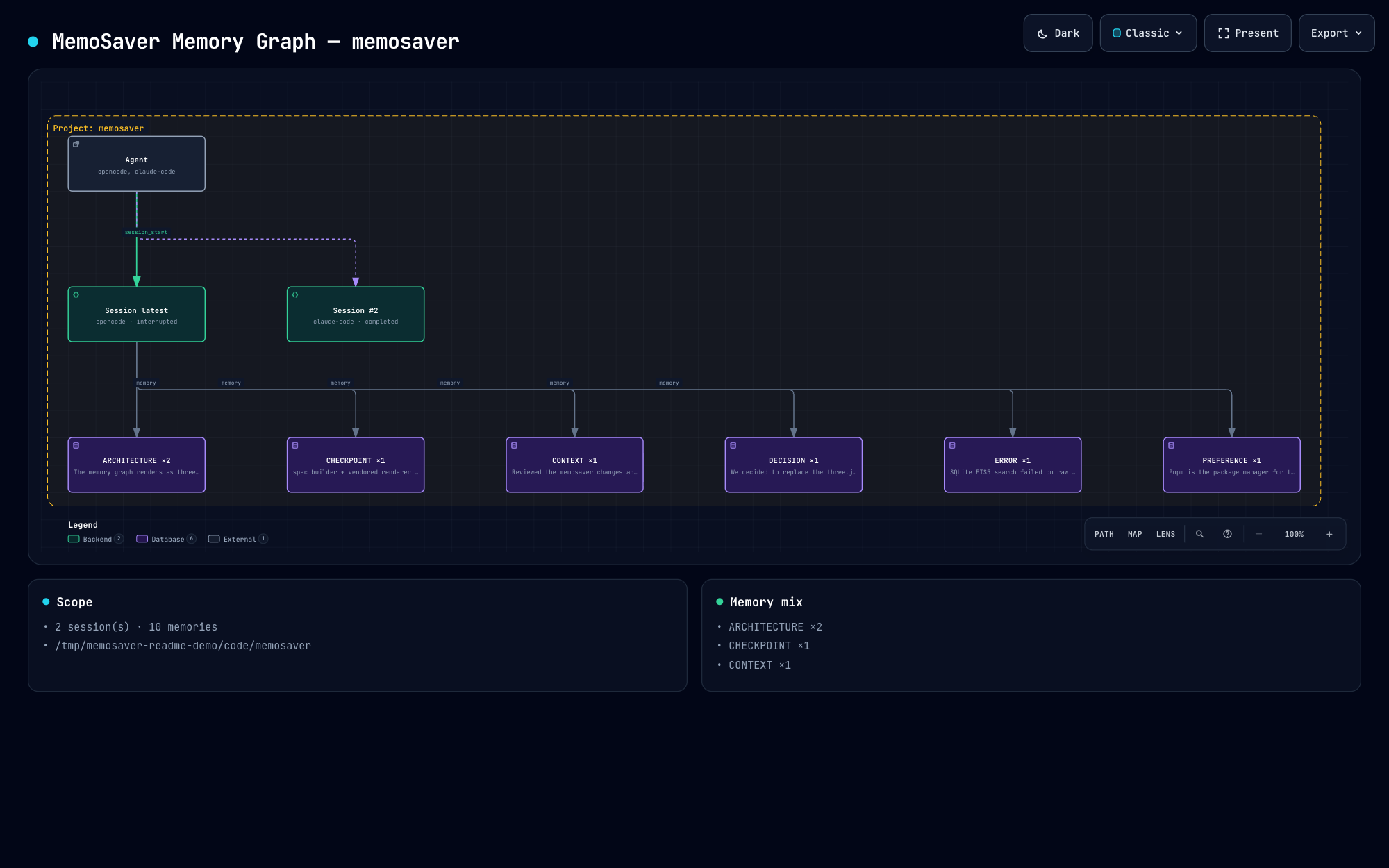The width and height of the screenshot is (1389, 868).
Task: Click the database icon in ARCHITECTURE node
Action: (x=76, y=446)
